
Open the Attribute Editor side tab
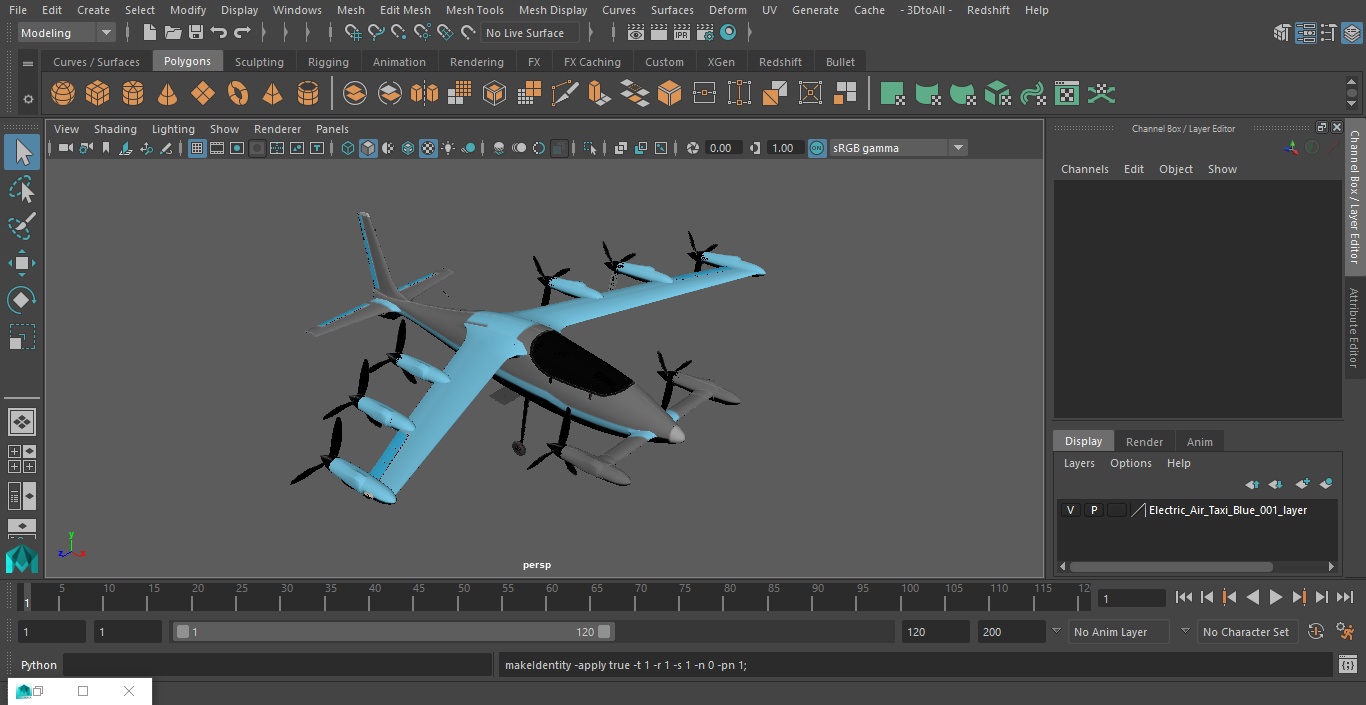(x=1354, y=327)
